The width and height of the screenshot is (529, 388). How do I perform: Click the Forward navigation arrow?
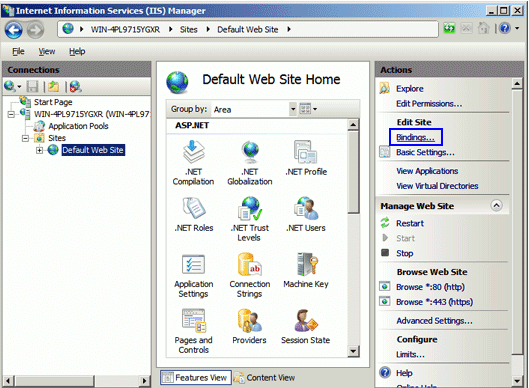(35, 30)
